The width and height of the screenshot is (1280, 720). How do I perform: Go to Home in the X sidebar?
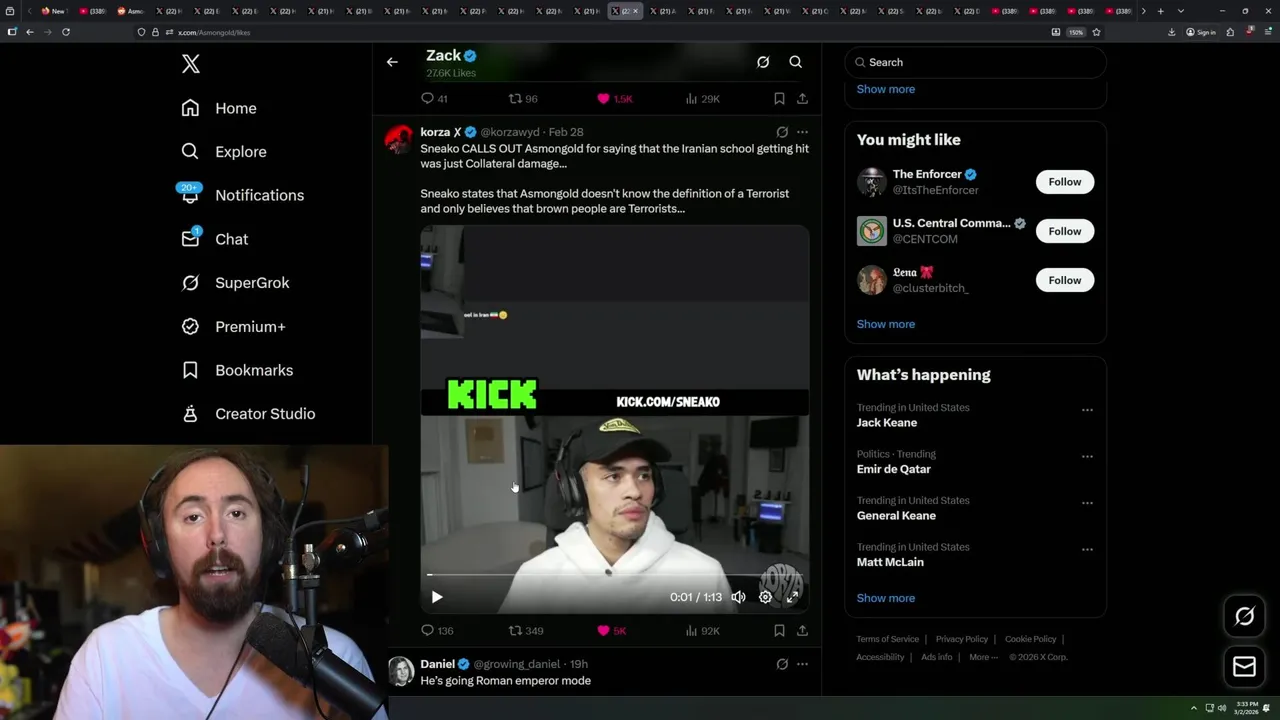(x=219, y=108)
